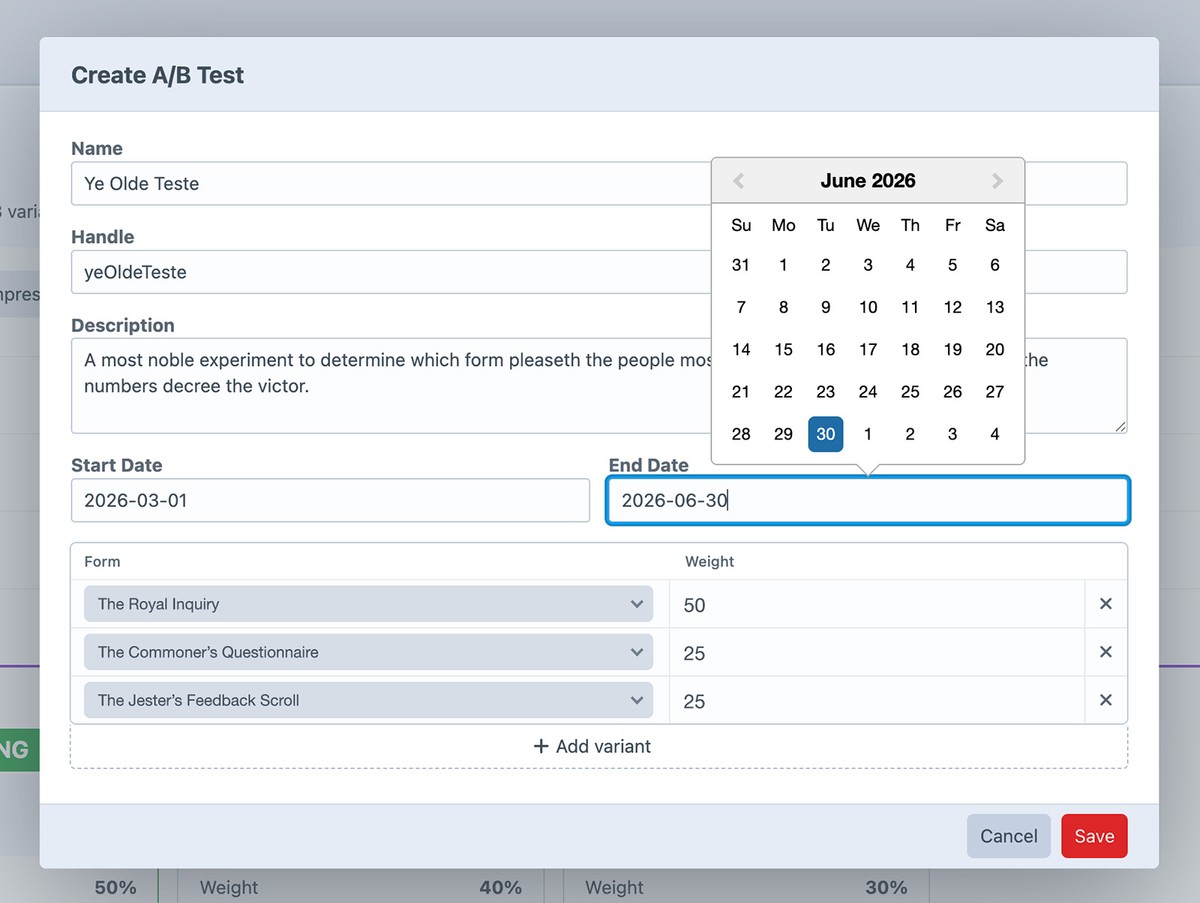
Task: Pick June 26 in the calendar
Action: point(953,392)
